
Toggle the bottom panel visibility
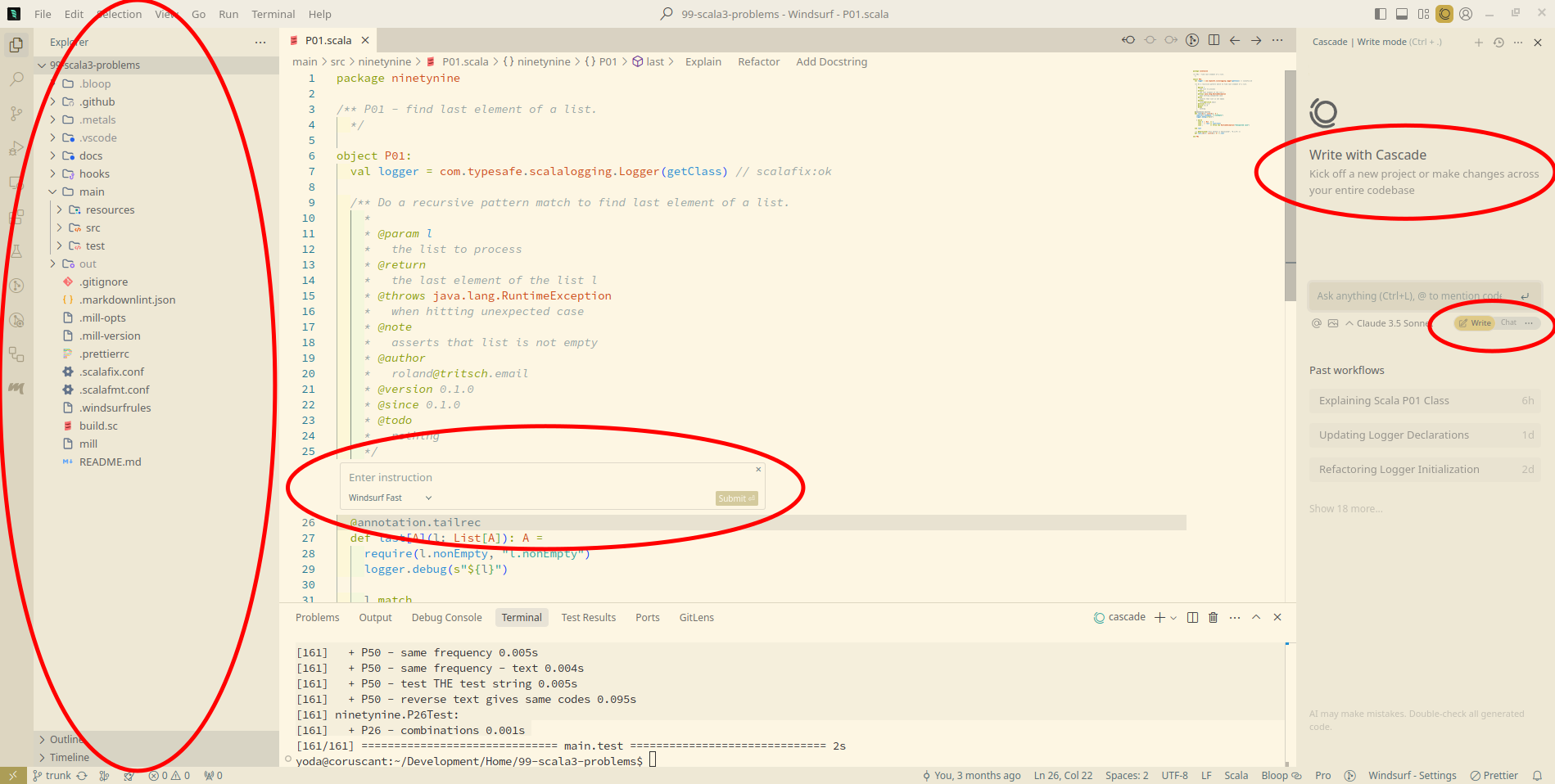point(1402,14)
